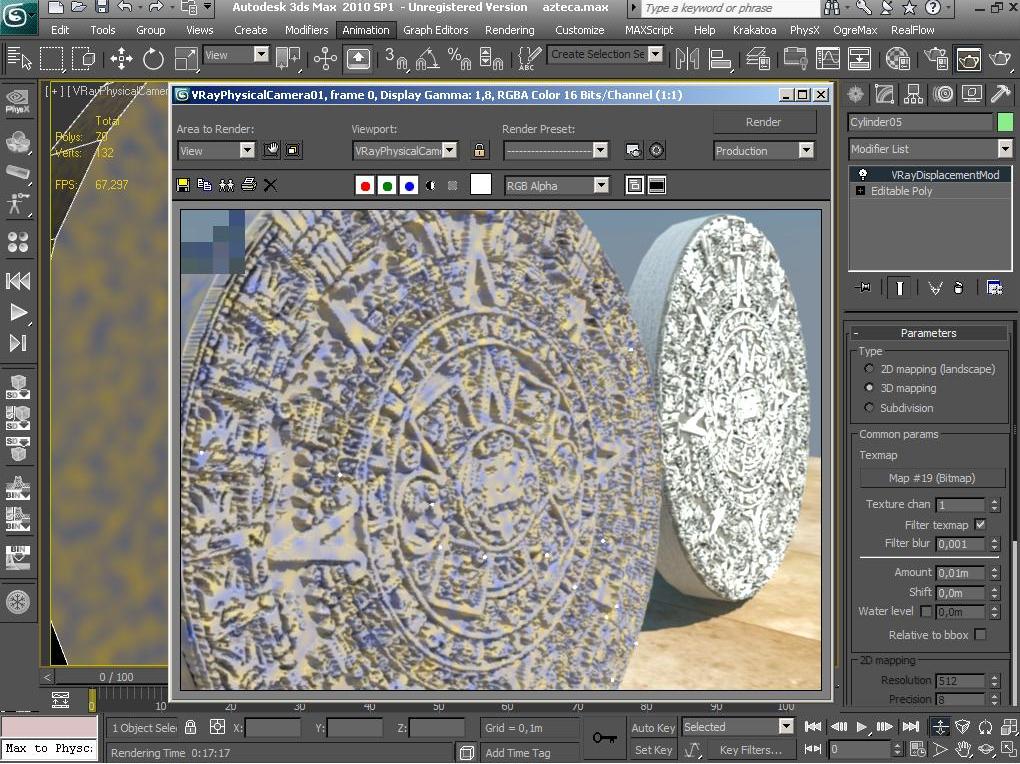Toggle the green channel display
The width and height of the screenshot is (1020, 764).
pos(387,186)
